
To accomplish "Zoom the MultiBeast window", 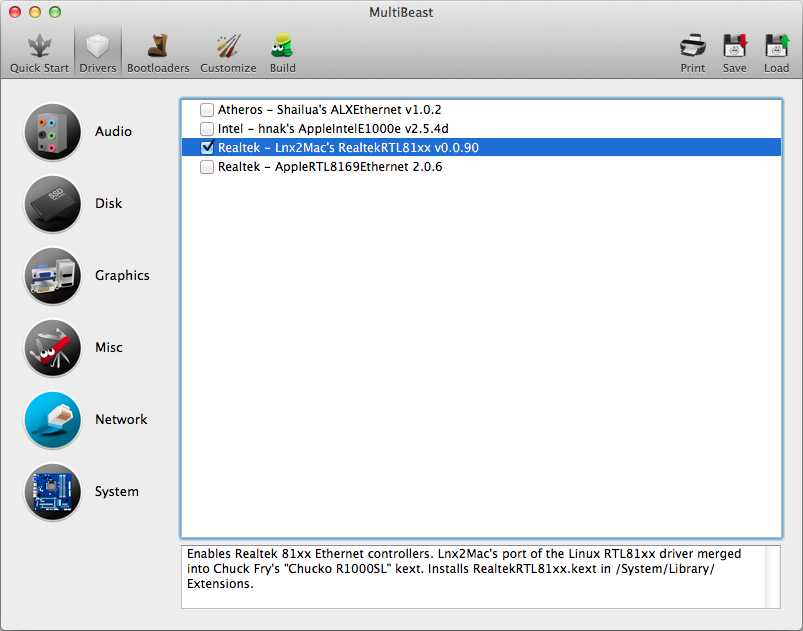I will (x=55, y=12).
